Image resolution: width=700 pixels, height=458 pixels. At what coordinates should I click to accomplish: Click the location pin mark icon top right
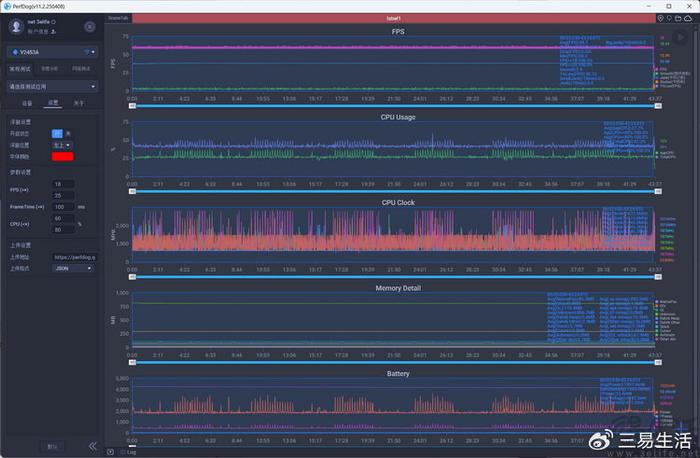(x=661, y=18)
